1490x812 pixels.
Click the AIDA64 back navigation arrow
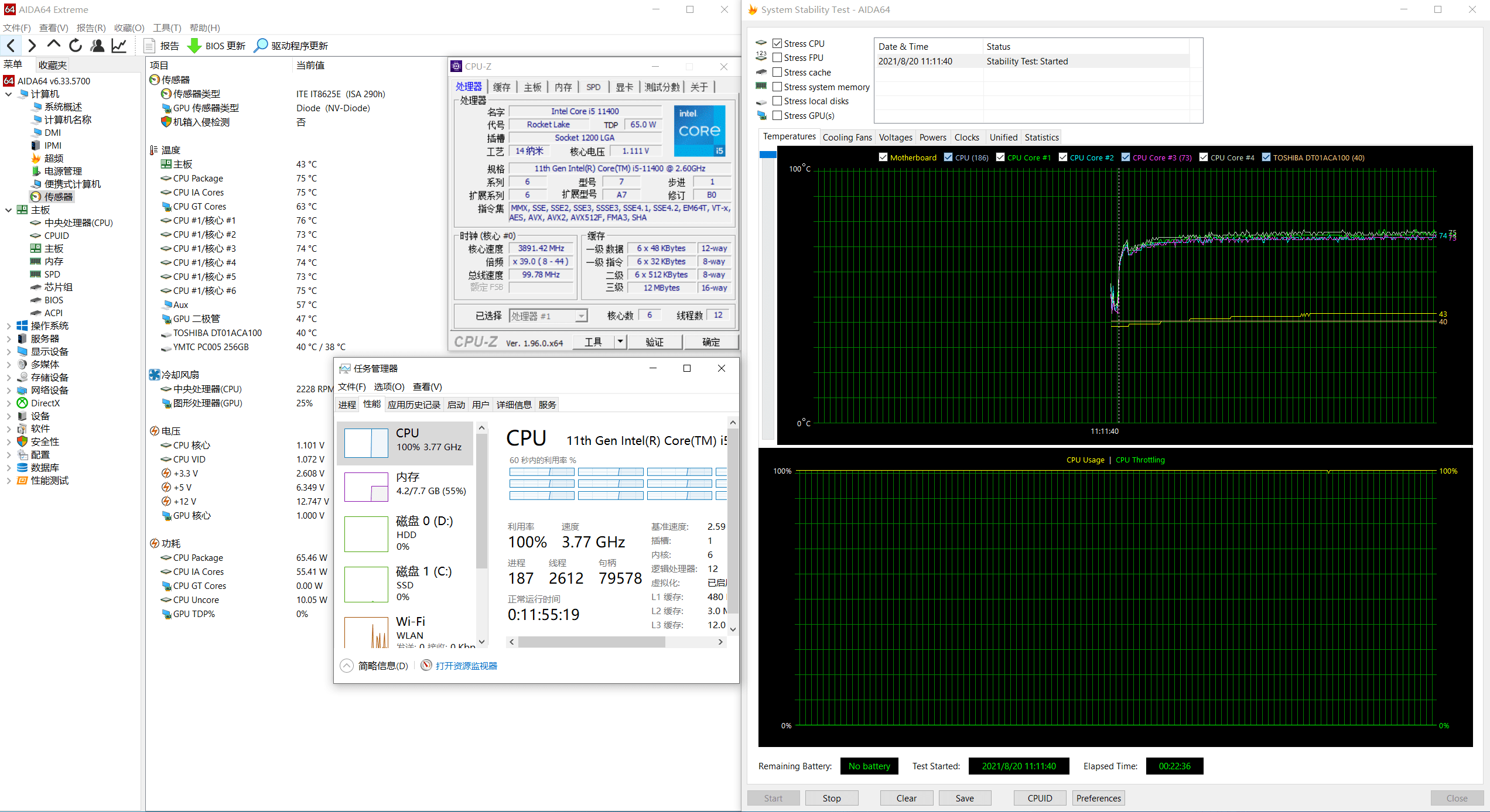[11, 46]
